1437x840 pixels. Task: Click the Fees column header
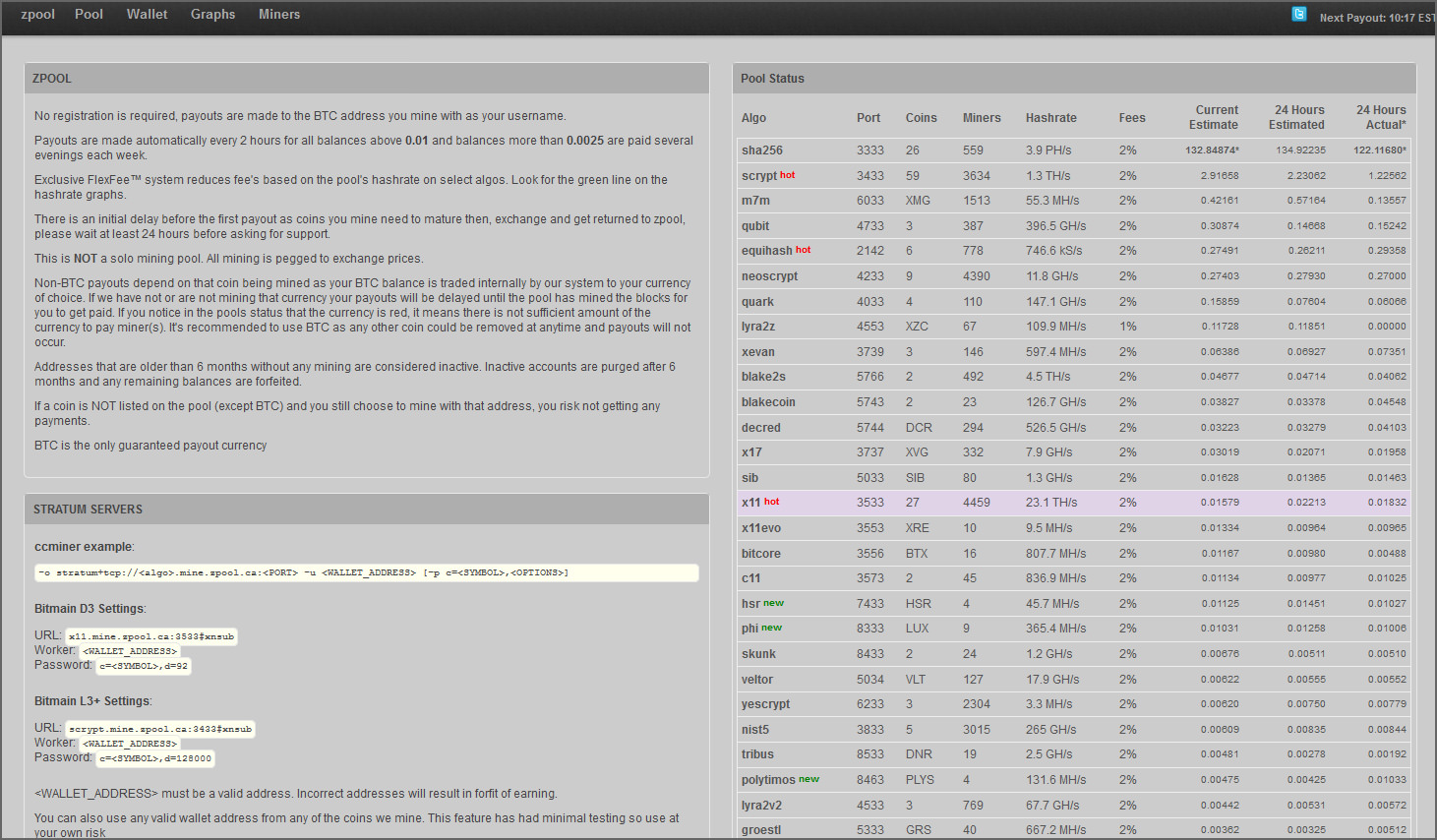click(x=1132, y=118)
